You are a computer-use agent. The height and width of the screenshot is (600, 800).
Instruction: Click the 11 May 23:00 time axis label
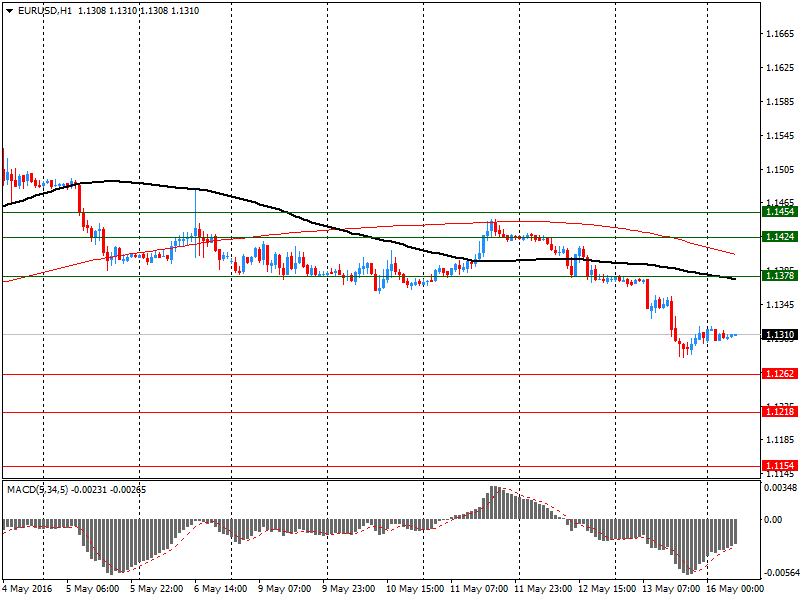[543, 589]
